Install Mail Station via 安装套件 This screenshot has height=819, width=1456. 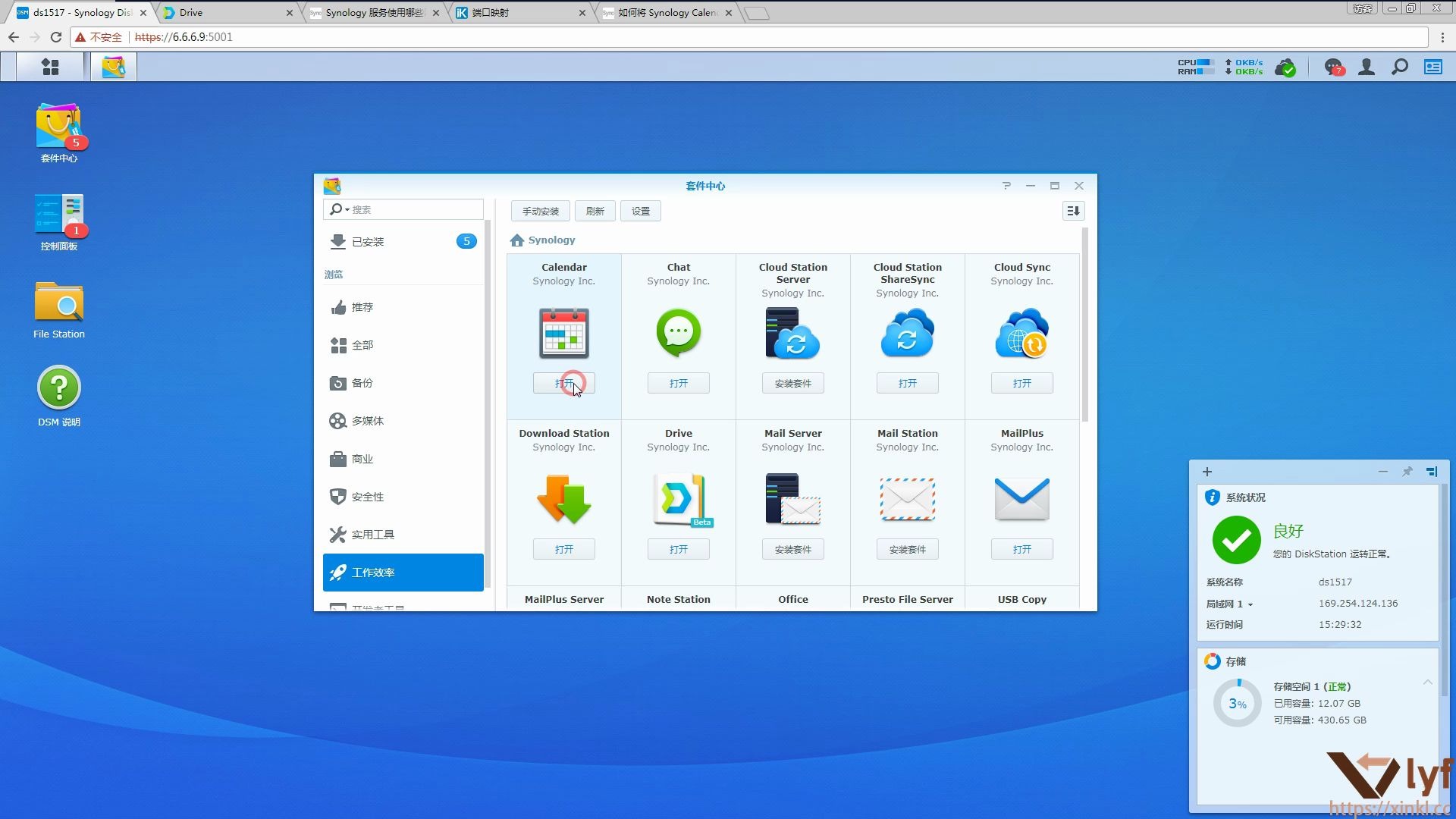point(908,550)
